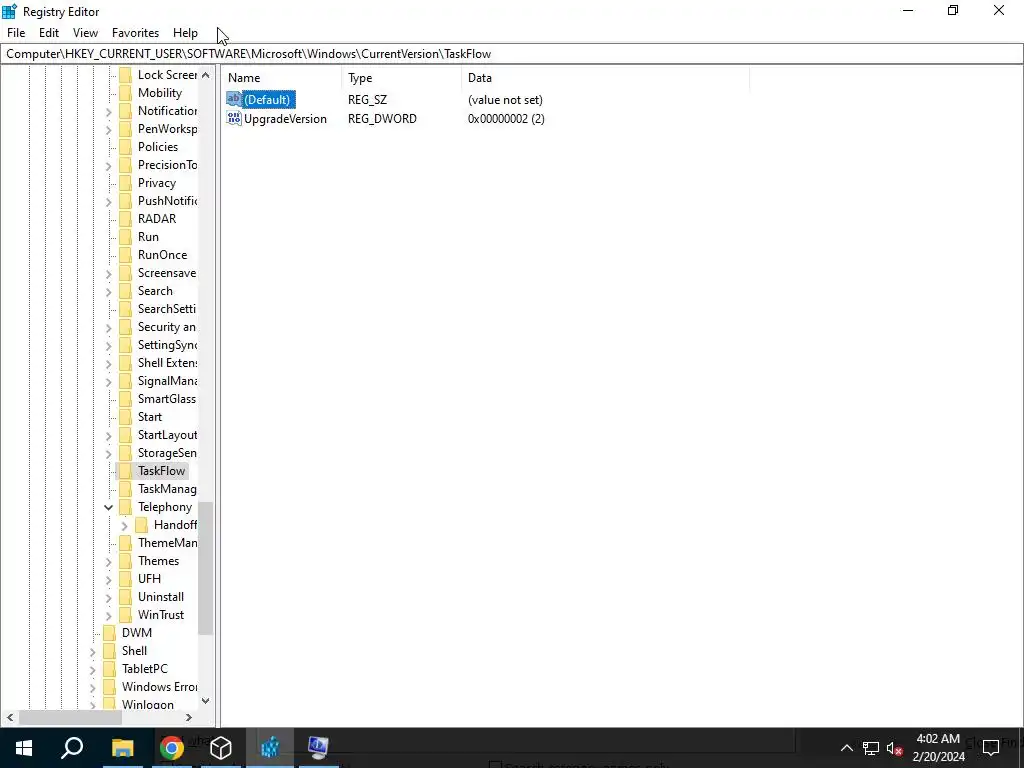
Task: Open the Edit menu
Action: click(49, 33)
